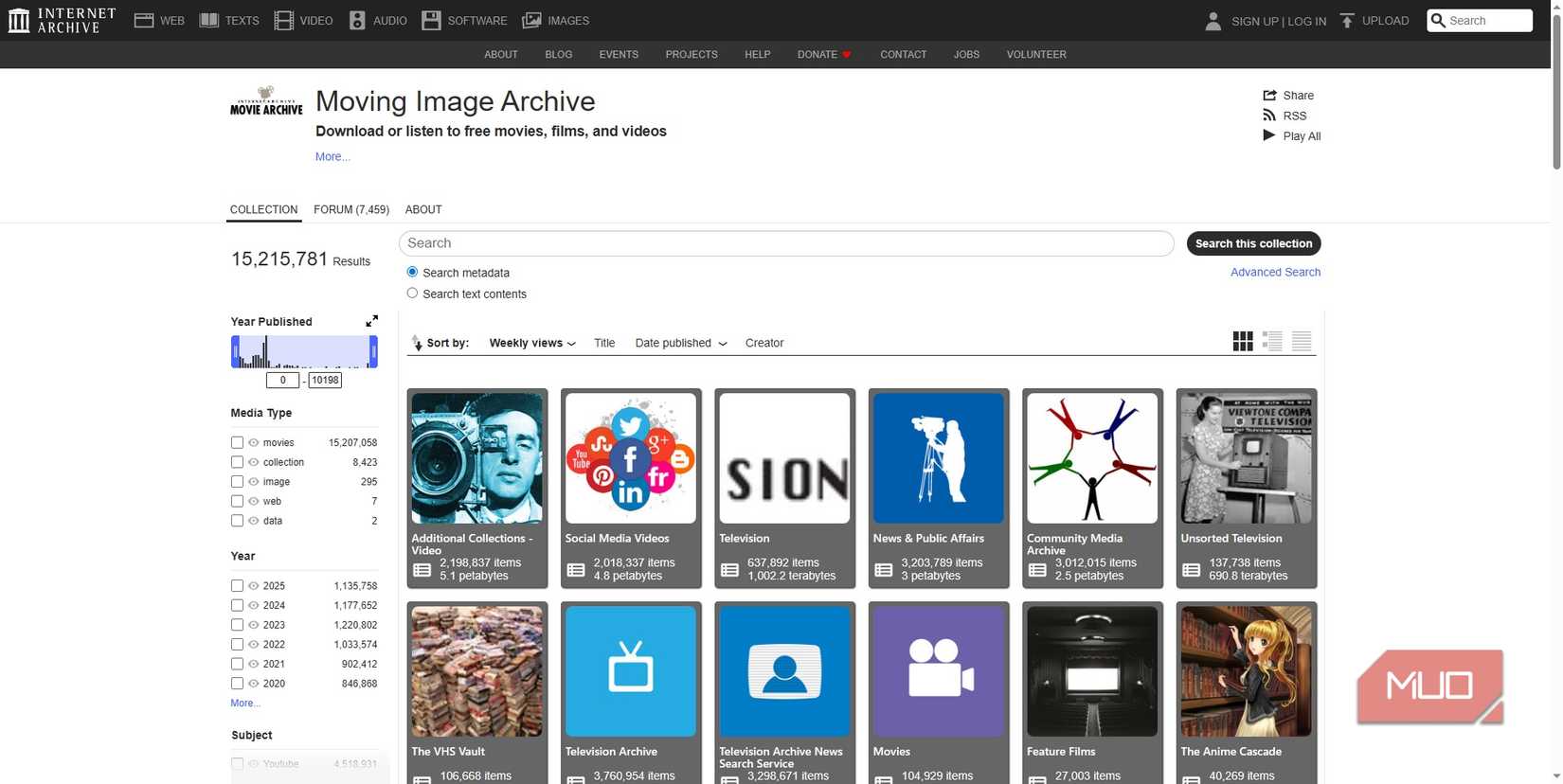Screen dimensions: 1563x784
Task: Expand the Year Published histogram
Action: coord(371,321)
